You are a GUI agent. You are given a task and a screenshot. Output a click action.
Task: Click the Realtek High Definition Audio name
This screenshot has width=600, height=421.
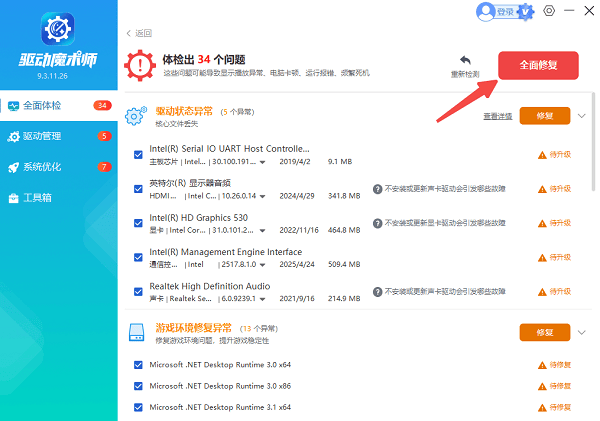click(x=210, y=286)
